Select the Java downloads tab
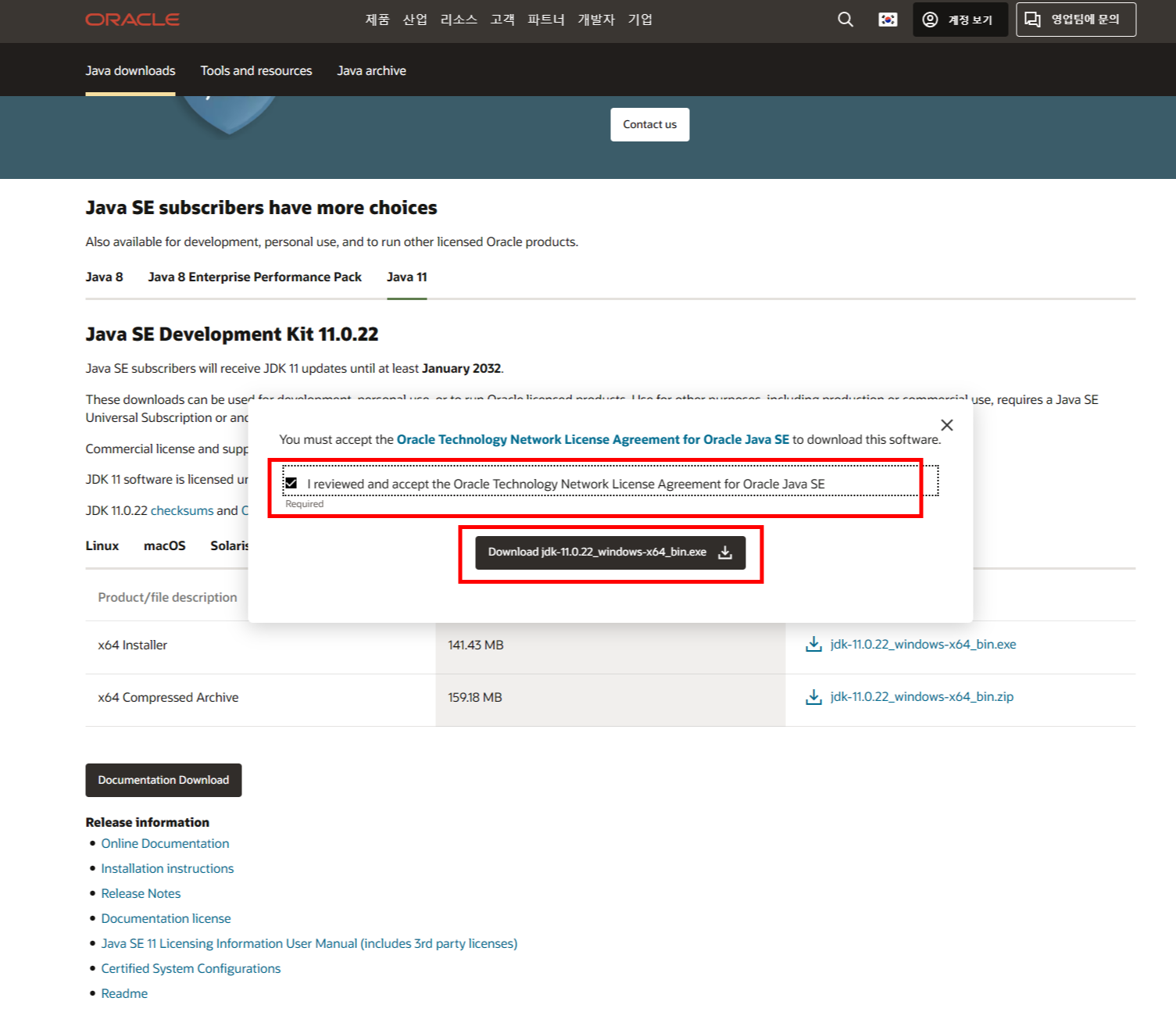Viewport: 1176px width, 1019px height. coord(130,70)
